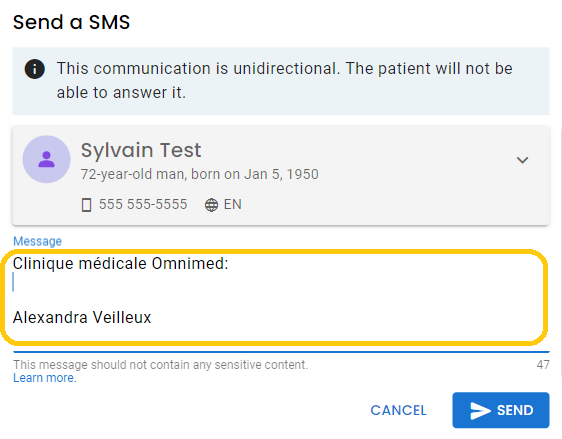This screenshot has height=439, width=562.
Task: Click the patient avatar icon
Action: pyautogui.click(x=47, y=159)
